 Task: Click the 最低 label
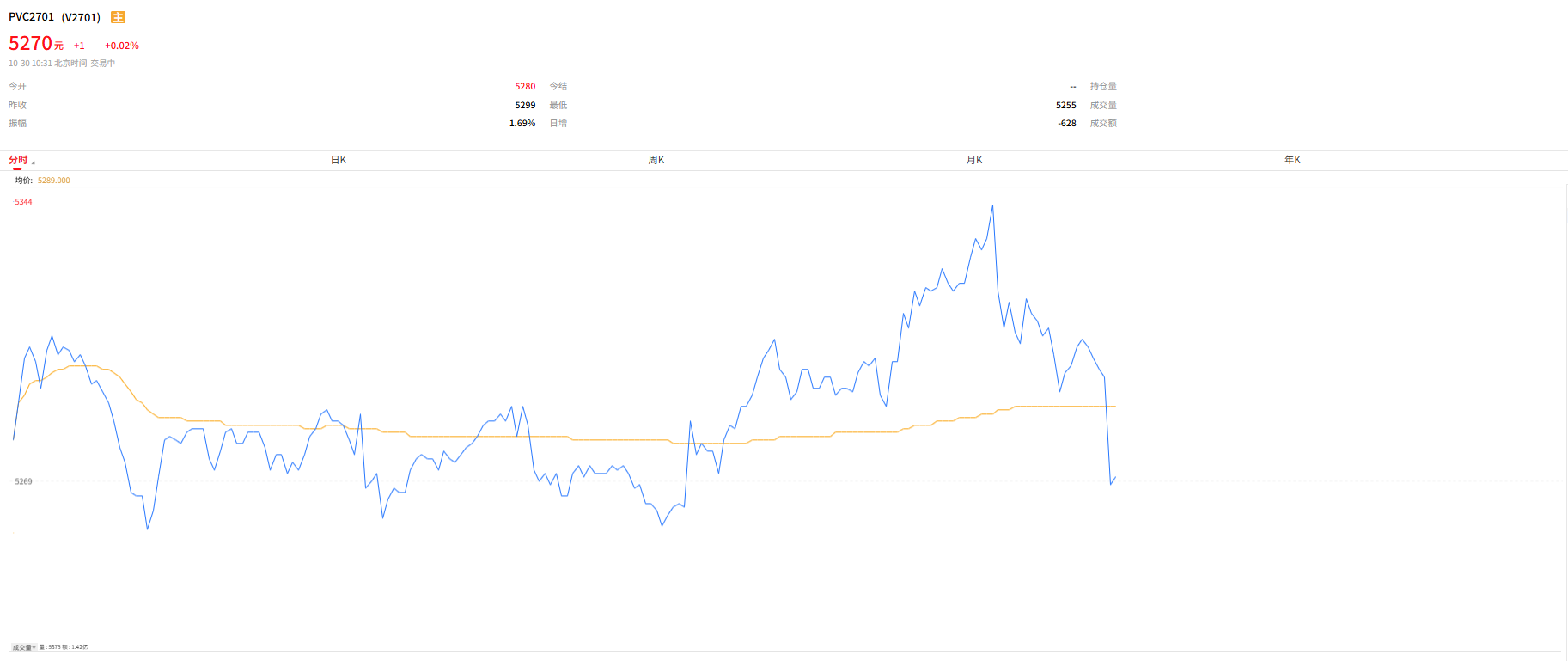point(558,105)
